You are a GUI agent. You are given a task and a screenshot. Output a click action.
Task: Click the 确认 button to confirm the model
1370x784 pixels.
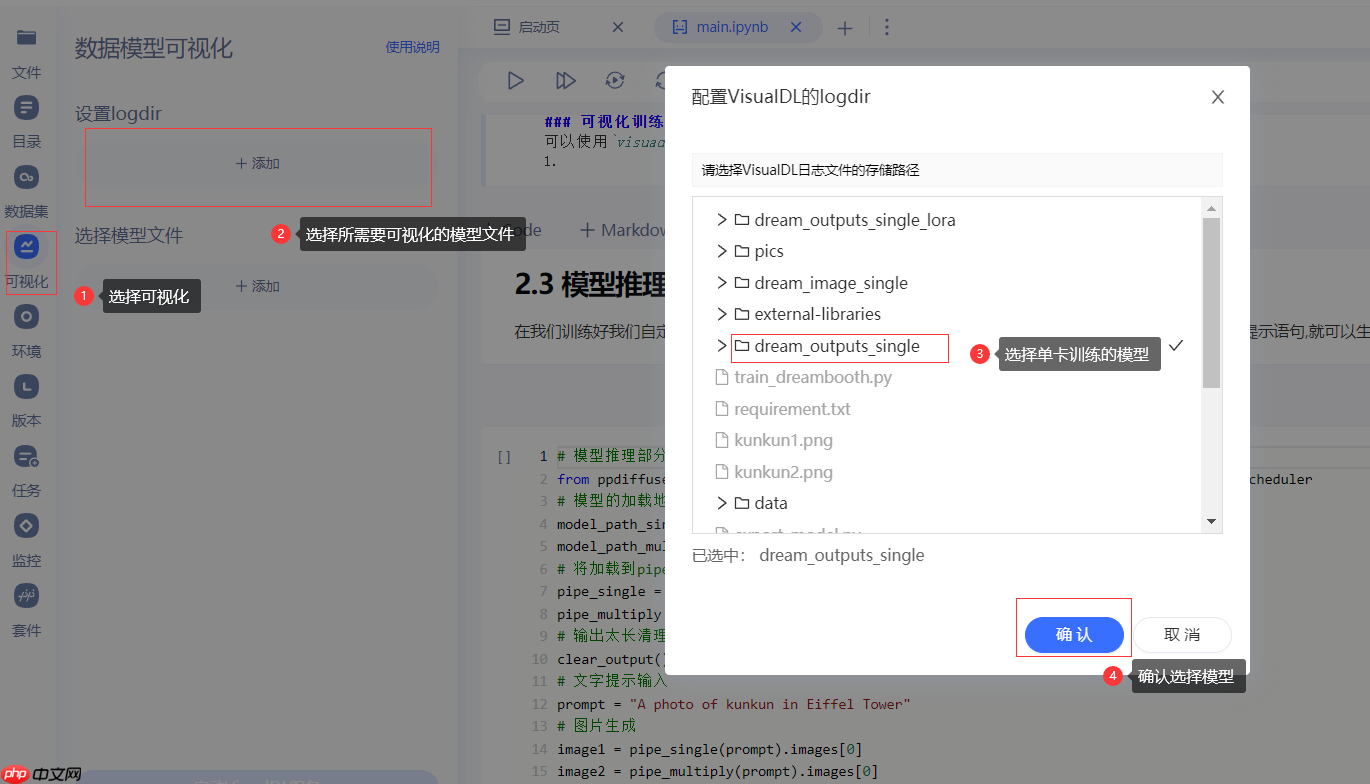(x=1073, y=634)
